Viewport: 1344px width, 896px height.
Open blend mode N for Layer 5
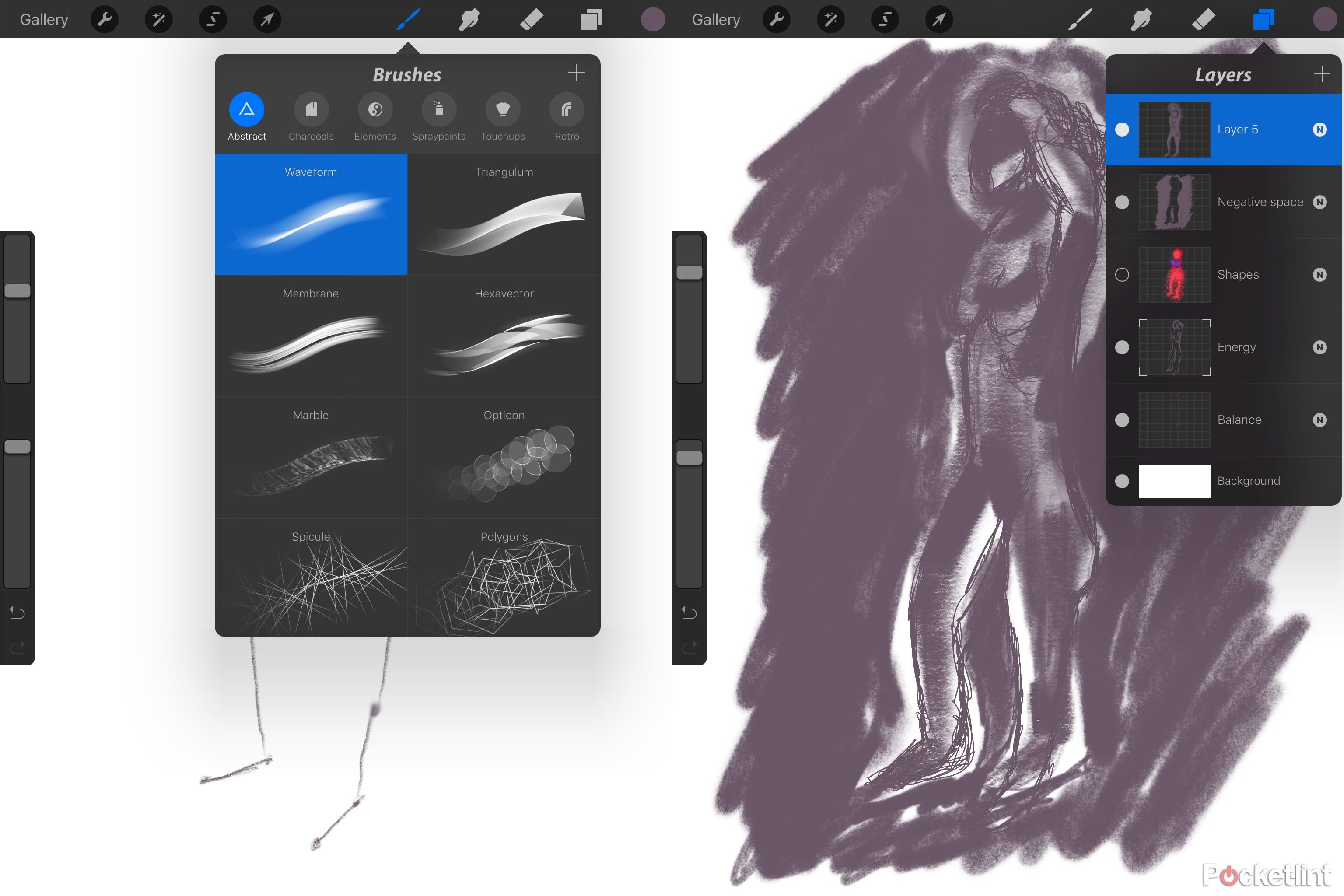pyautogui.click(x=1319, y=129)
